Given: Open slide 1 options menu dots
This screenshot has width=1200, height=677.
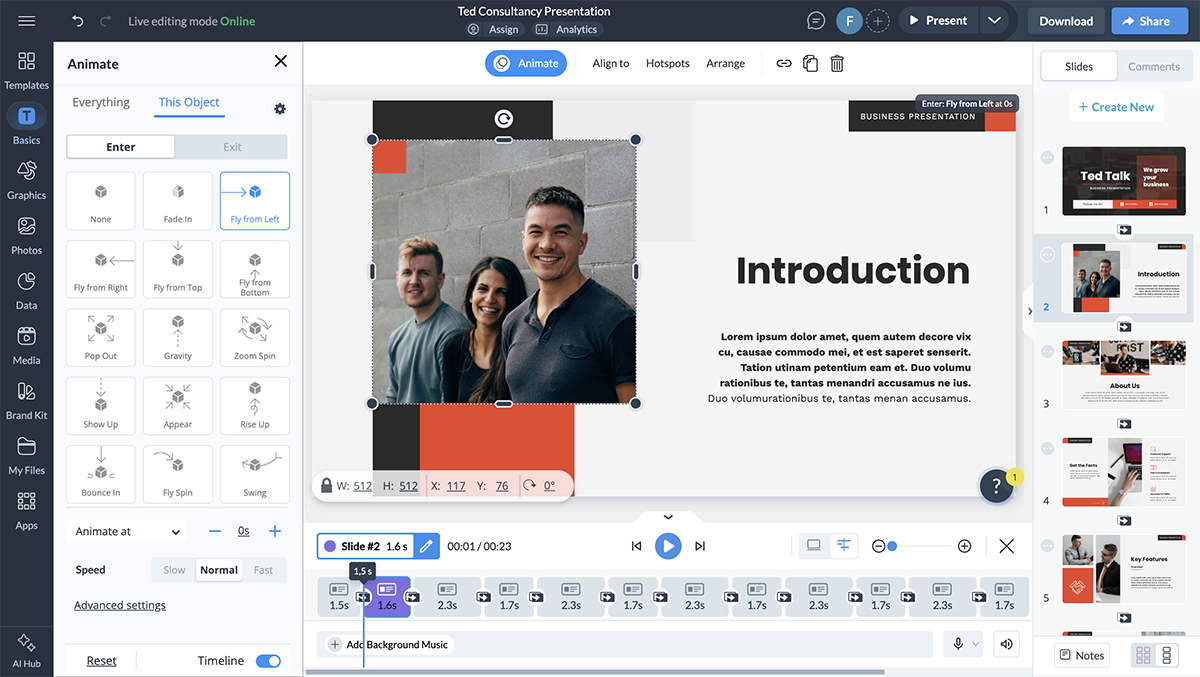Looking at the screenshot, I should click(x=1047, y=158).
